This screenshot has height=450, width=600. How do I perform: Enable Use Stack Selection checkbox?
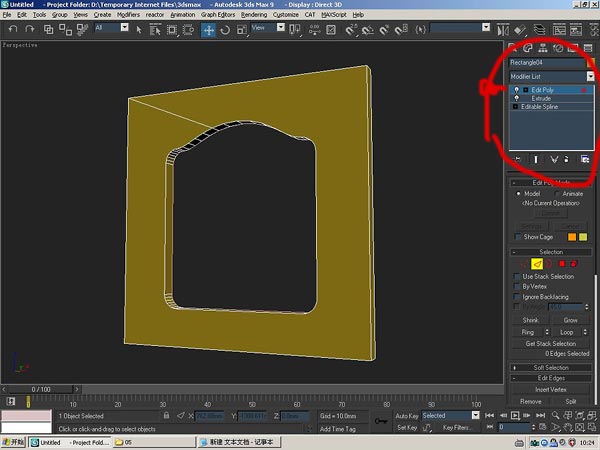[517, 276]
